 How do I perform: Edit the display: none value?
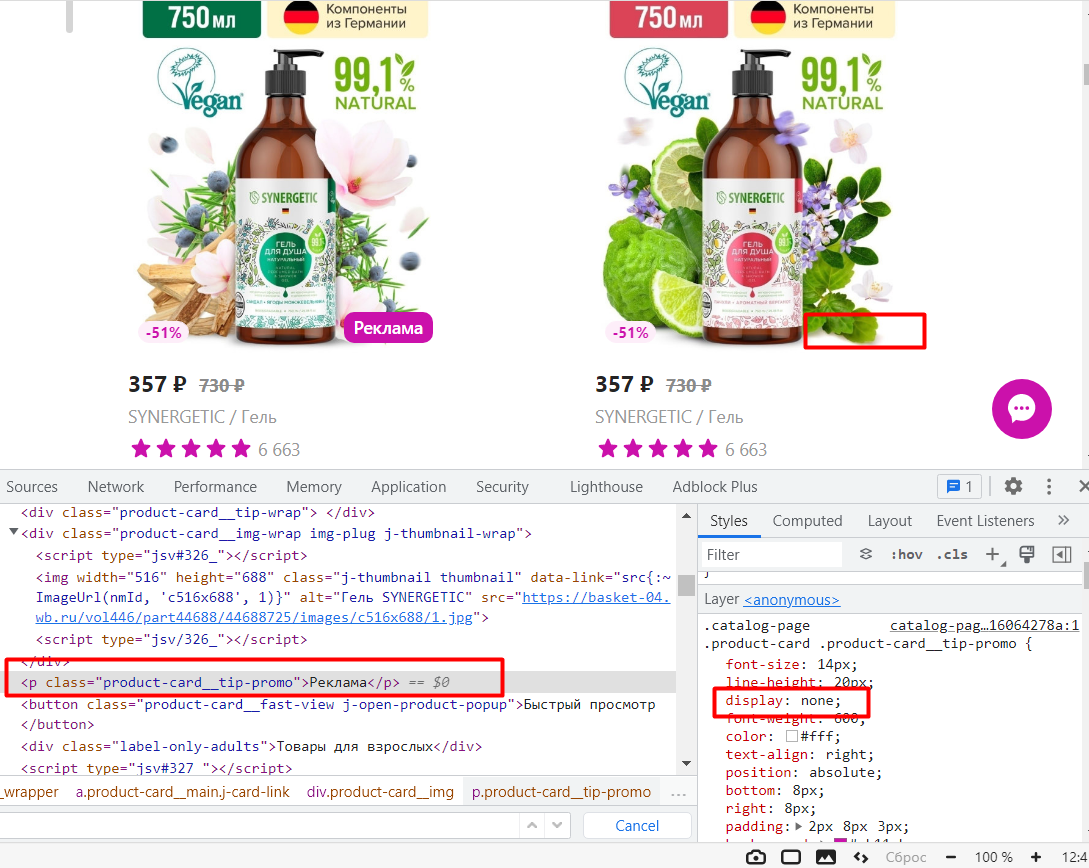coord(817,701)
